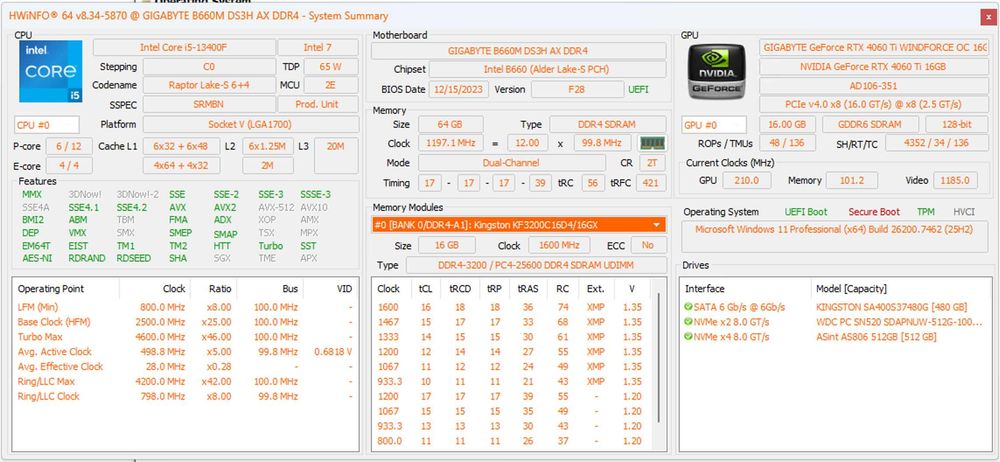Click the SRMBN SSPEC value

click(209, 104)
